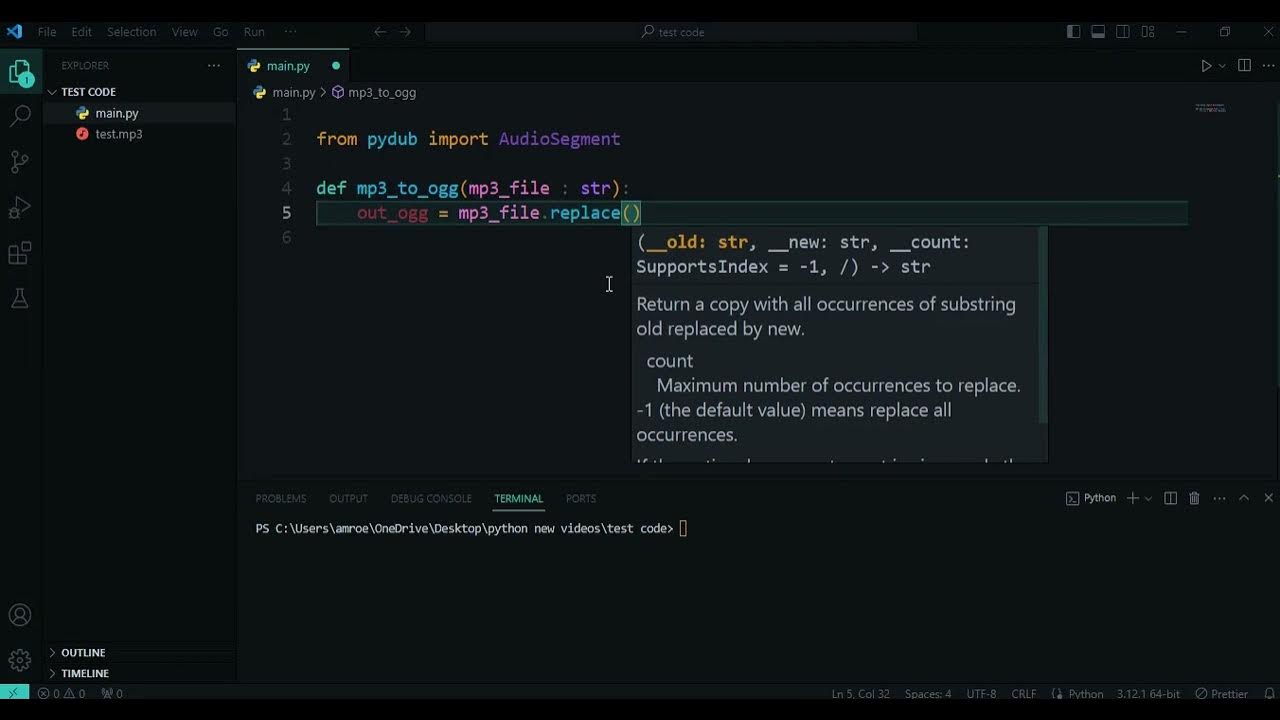Open Source Control view

tap(20, 162)
